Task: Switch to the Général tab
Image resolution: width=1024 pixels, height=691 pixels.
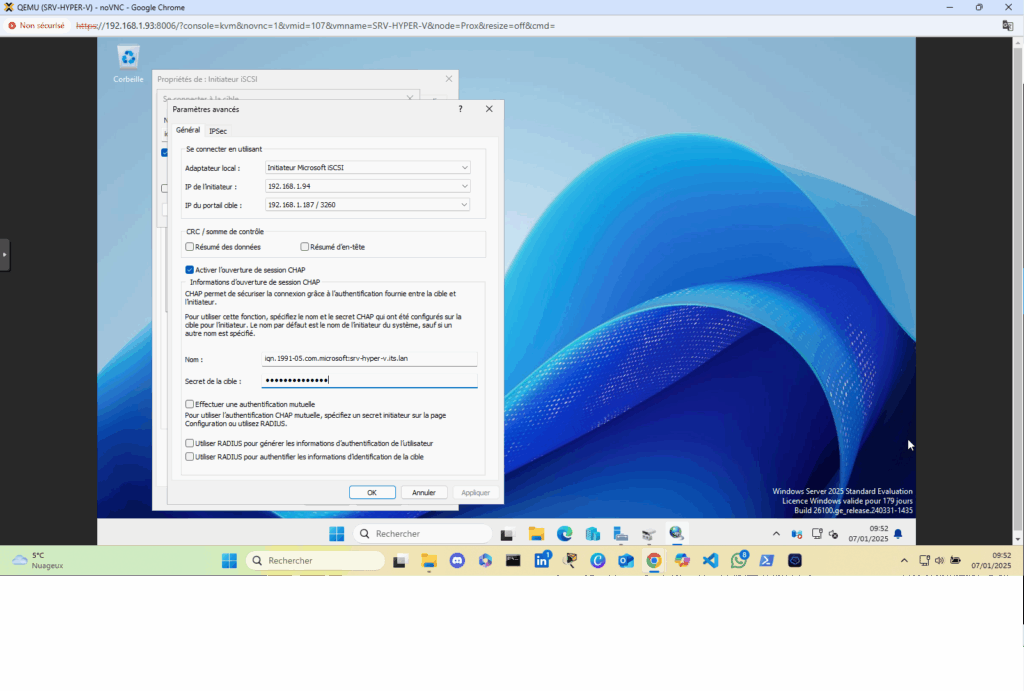Action: tap(187, 130)
